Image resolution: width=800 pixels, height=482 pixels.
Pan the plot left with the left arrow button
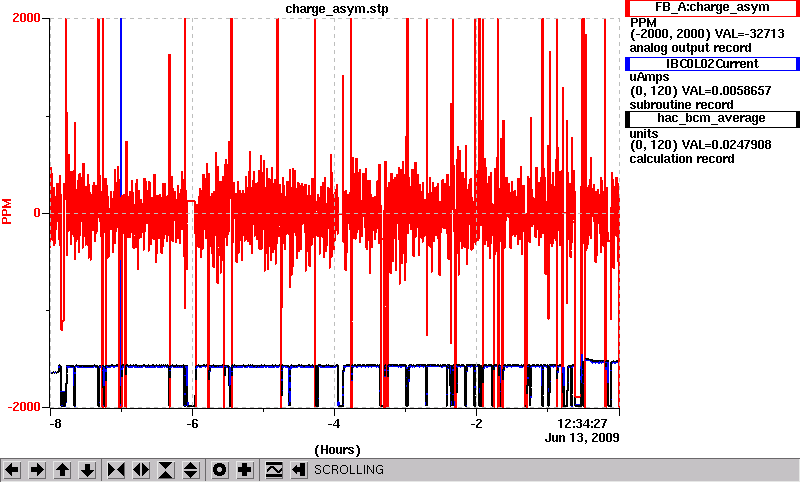12,470
